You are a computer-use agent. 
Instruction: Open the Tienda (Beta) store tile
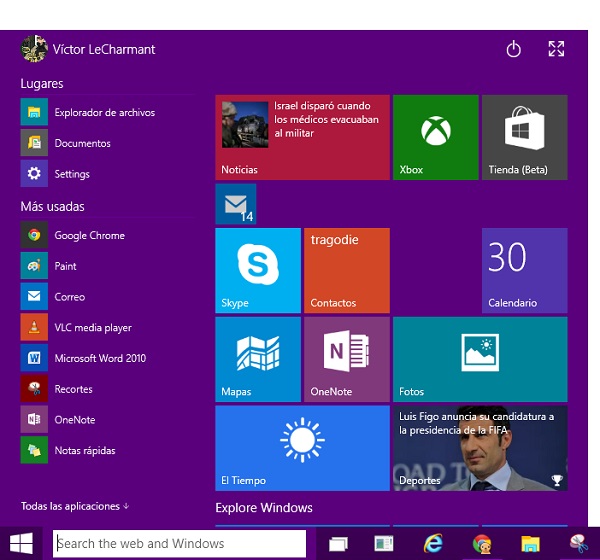[x=525, y=137]
